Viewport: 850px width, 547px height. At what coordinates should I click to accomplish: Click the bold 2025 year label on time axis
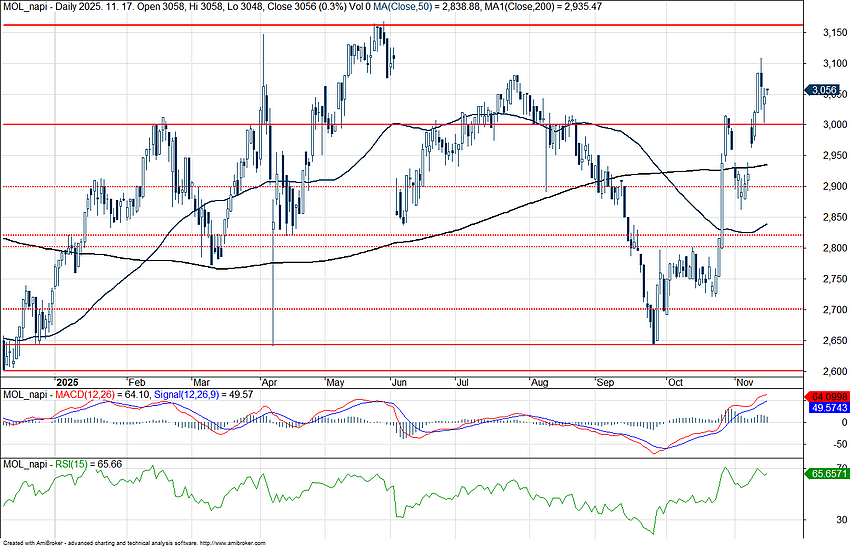67,382
